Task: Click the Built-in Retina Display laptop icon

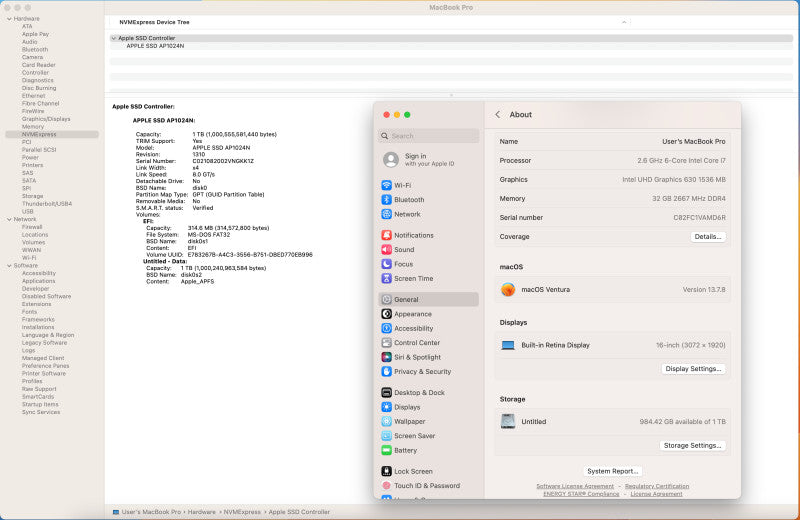Action: [508, 345]
